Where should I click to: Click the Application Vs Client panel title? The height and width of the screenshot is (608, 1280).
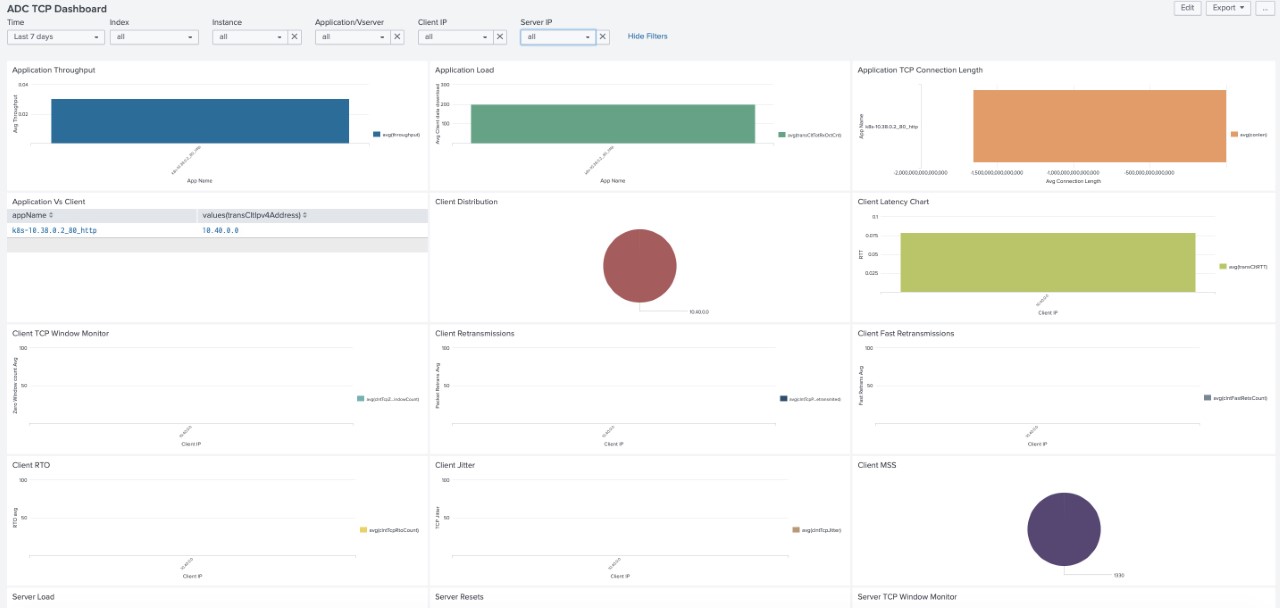click(48, 202)
